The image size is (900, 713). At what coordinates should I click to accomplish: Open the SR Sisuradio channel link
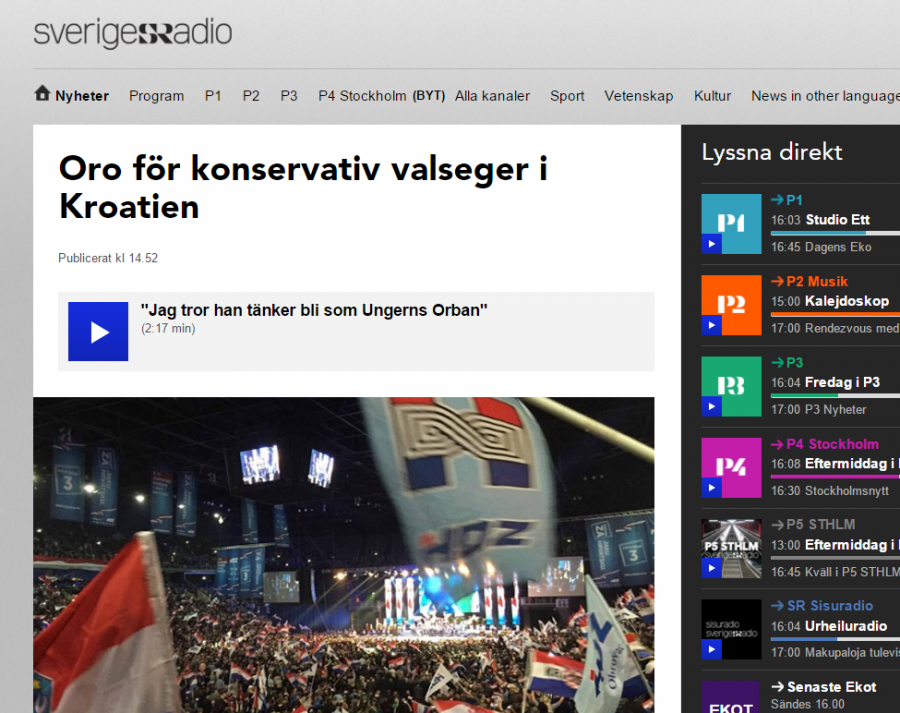pos(822,606)
